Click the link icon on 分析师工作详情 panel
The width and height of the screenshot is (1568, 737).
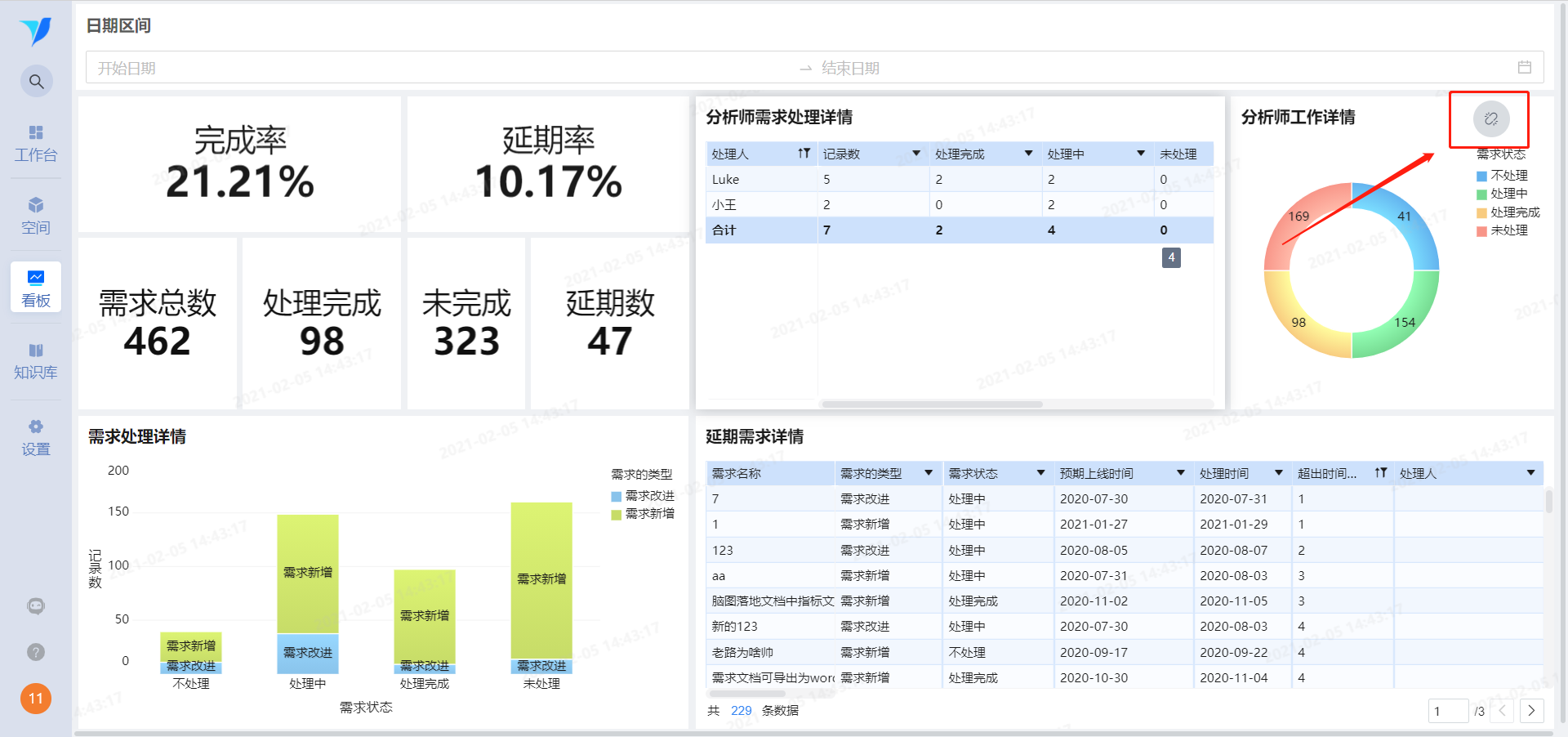(1490, 118)
